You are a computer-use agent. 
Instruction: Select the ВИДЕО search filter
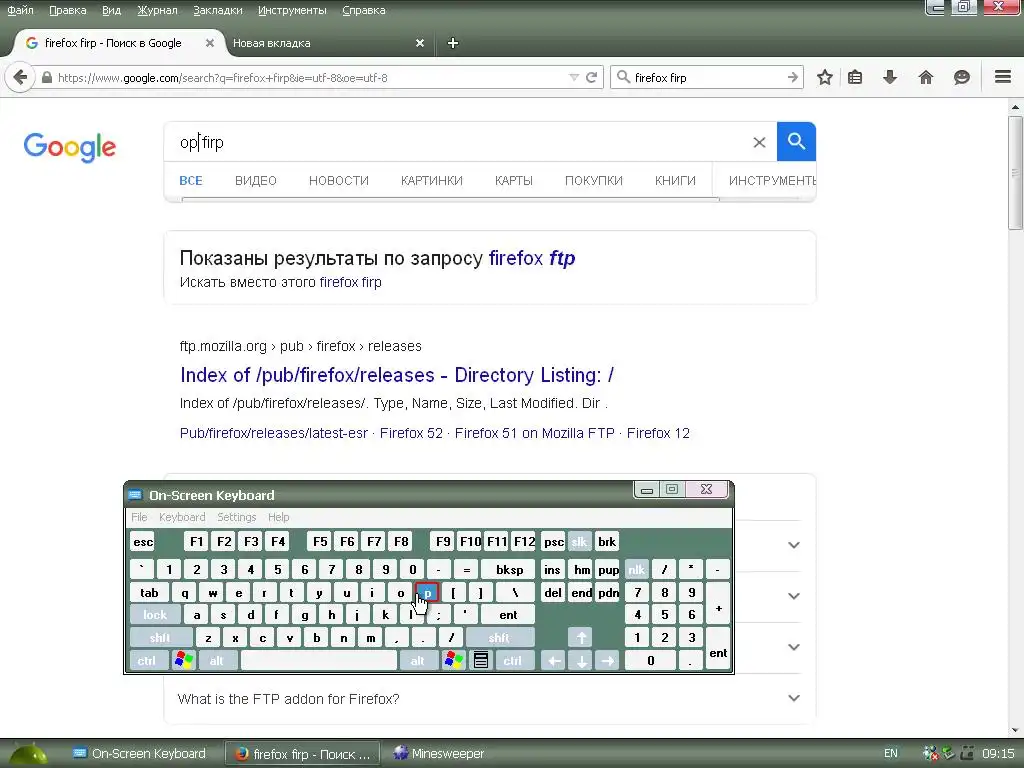click(x=255, y=181)
